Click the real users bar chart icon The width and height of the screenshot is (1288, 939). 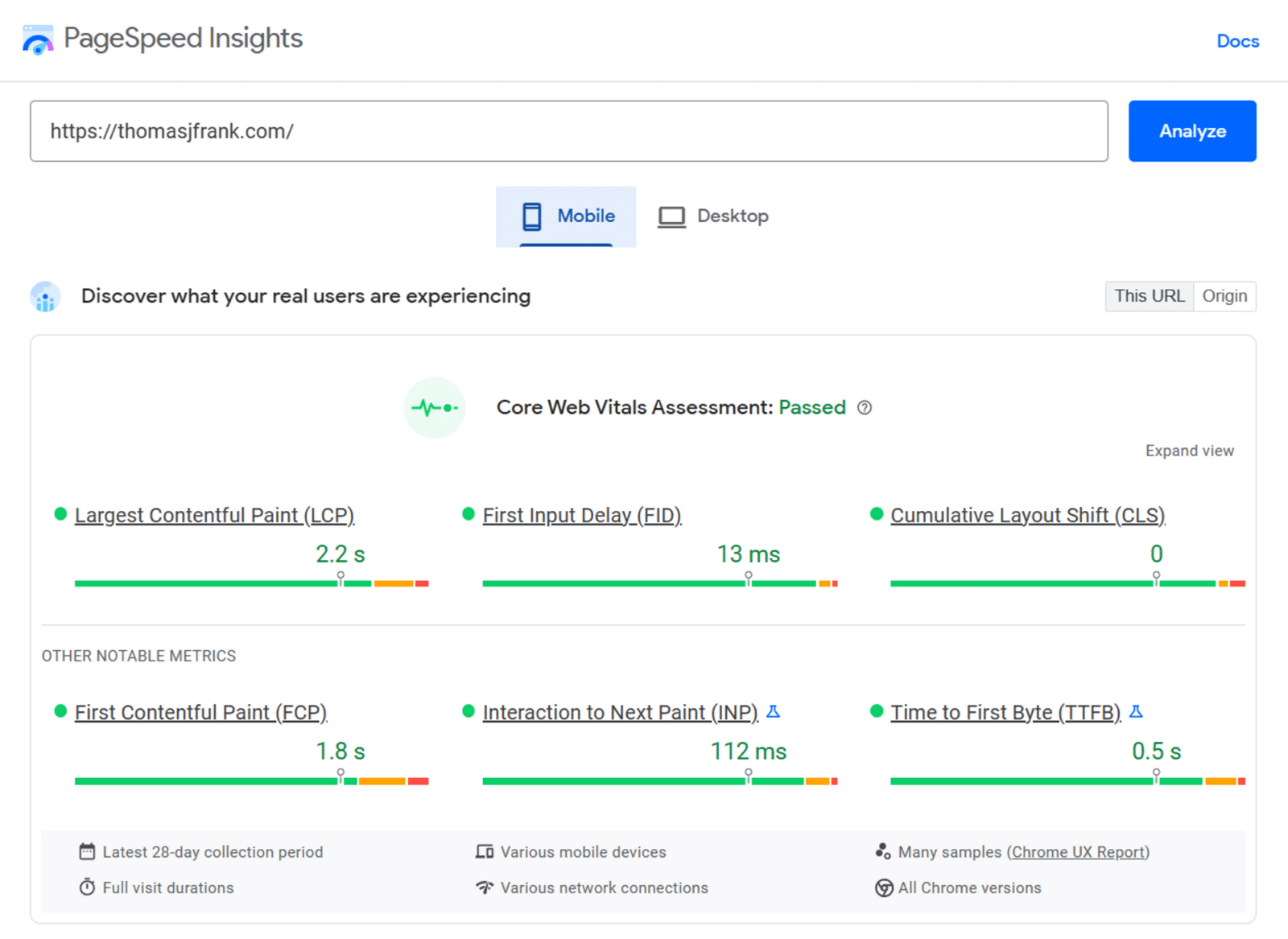pyautogui.click(x=44, y=296)
